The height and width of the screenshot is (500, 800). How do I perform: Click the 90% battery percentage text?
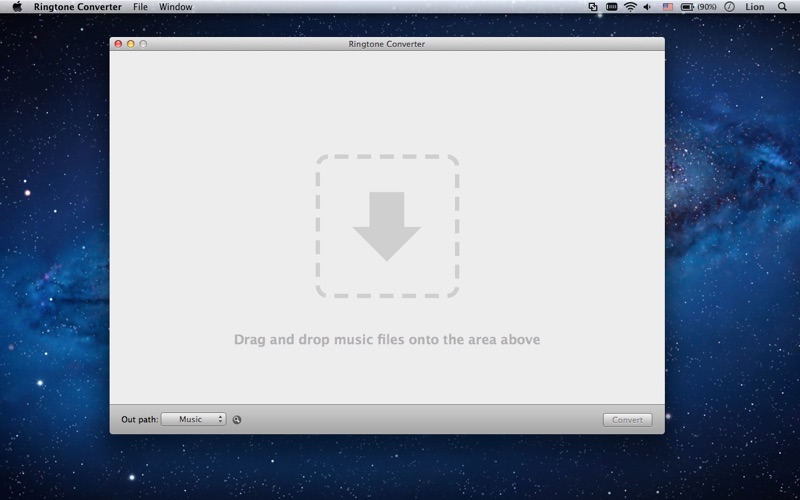tap(707, 7)
